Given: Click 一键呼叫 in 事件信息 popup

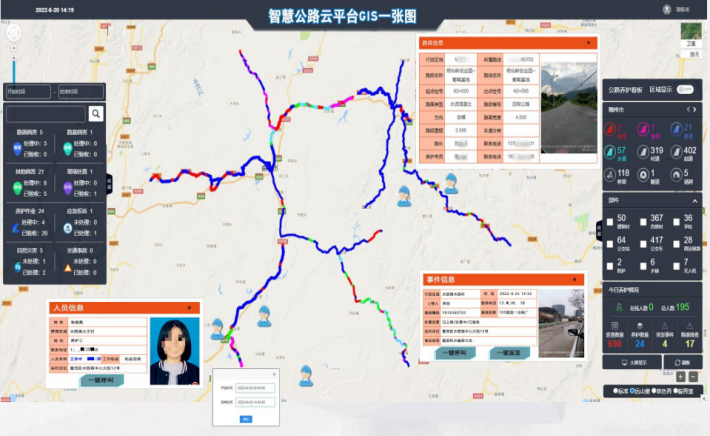Looking at the screenshot, I should pos(456,353).
